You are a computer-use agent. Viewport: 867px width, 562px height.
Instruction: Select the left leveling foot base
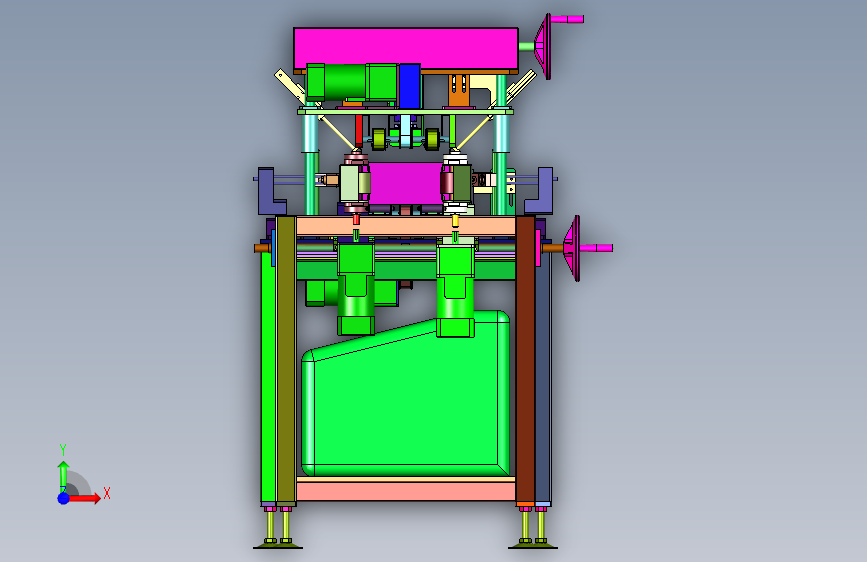278,547
